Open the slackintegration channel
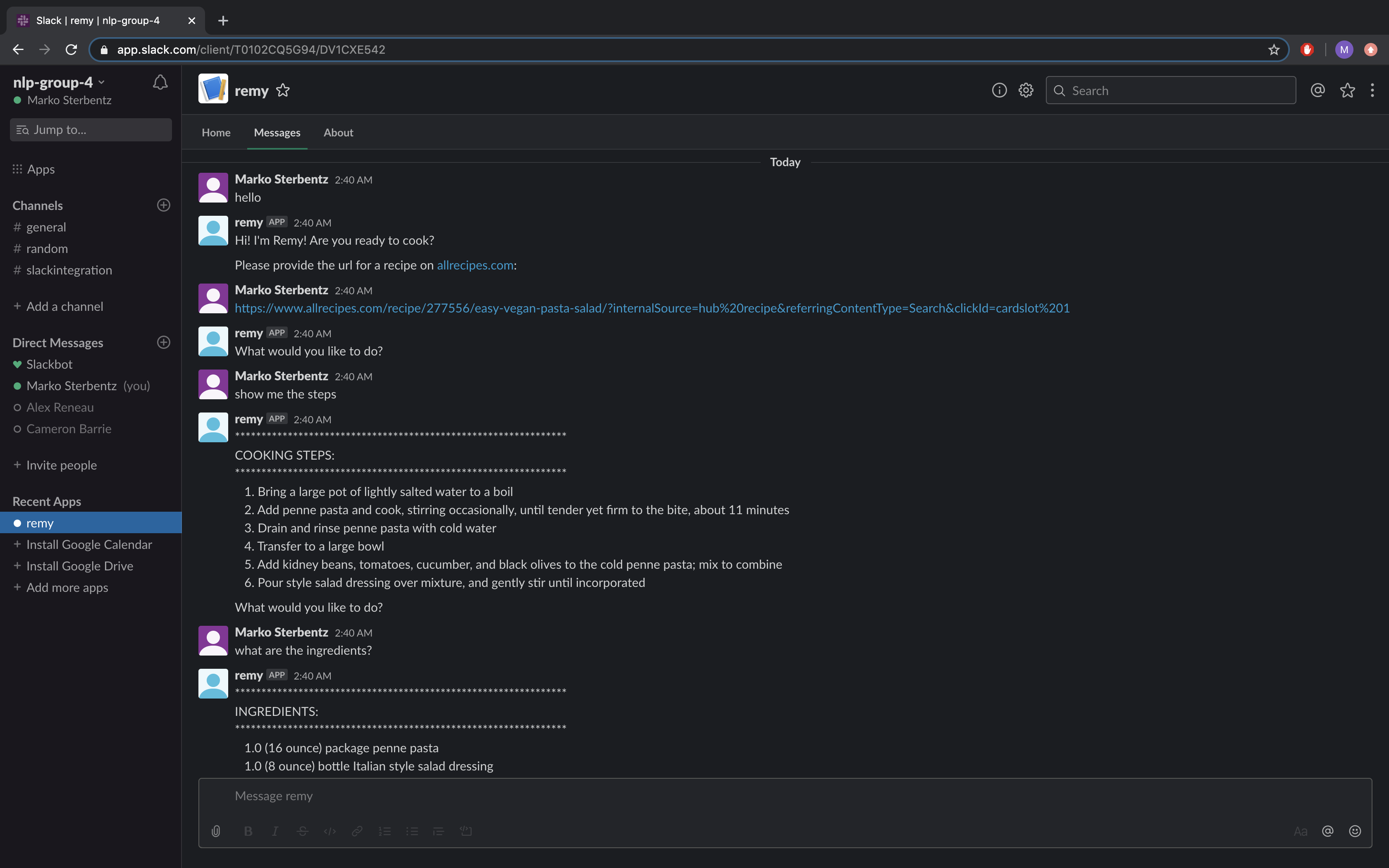Screen dimensions: 1389x868 point(69,270)
